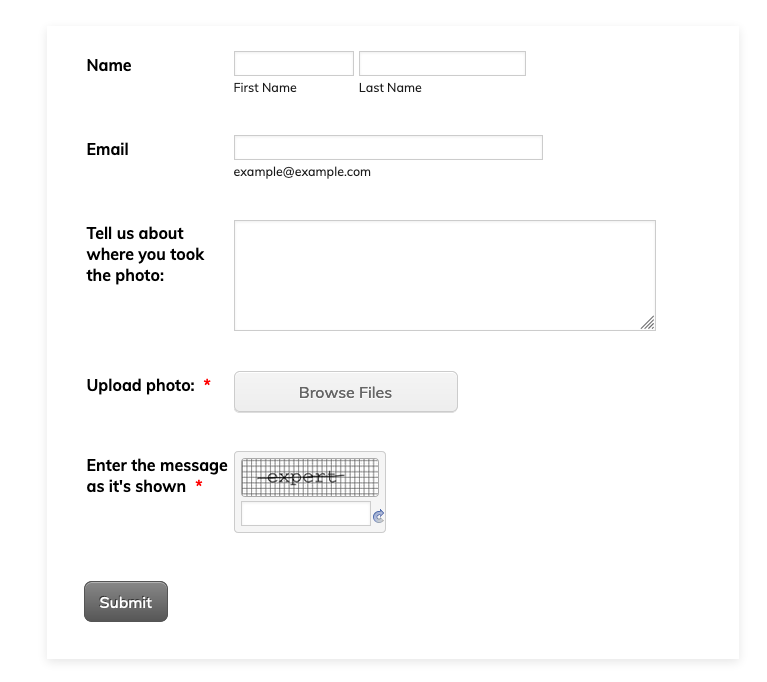767x682 pixels.
Task: Click the bold Name label
Action: (109, 65)
